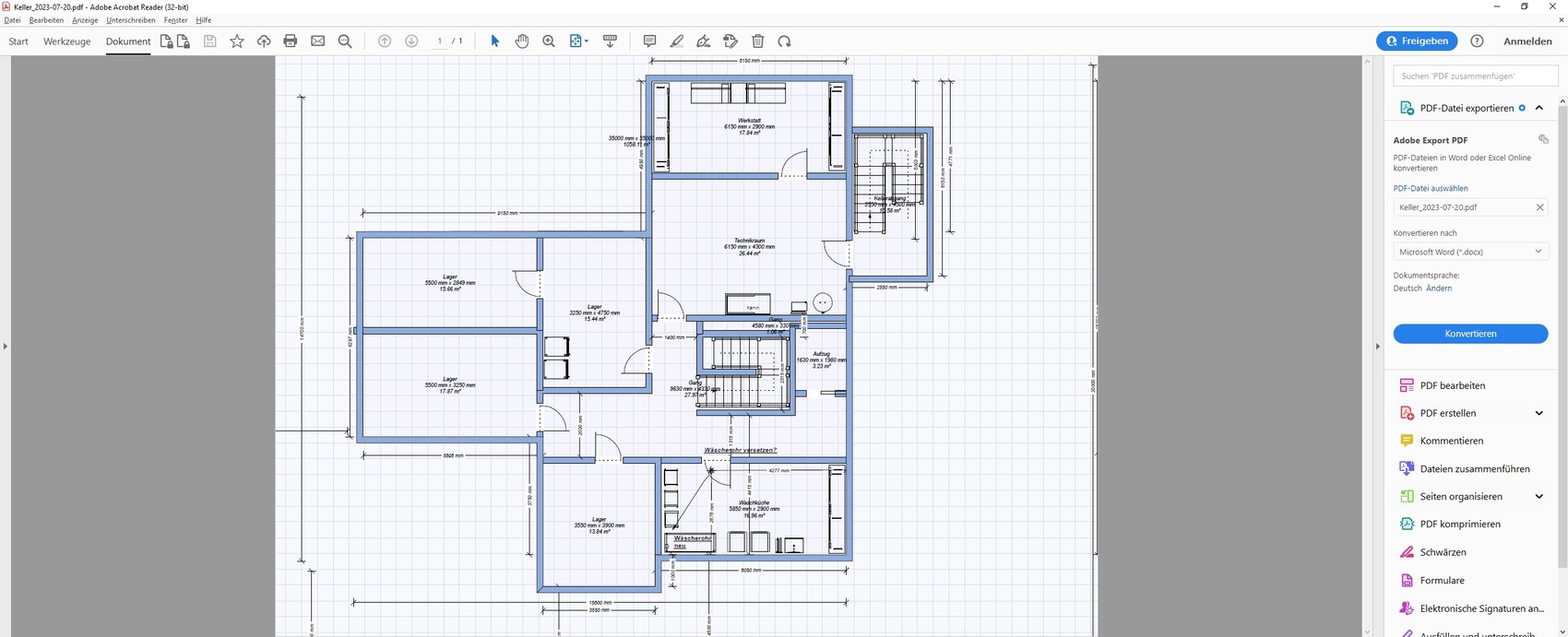Click the blue Konvertieren button

1470,334
